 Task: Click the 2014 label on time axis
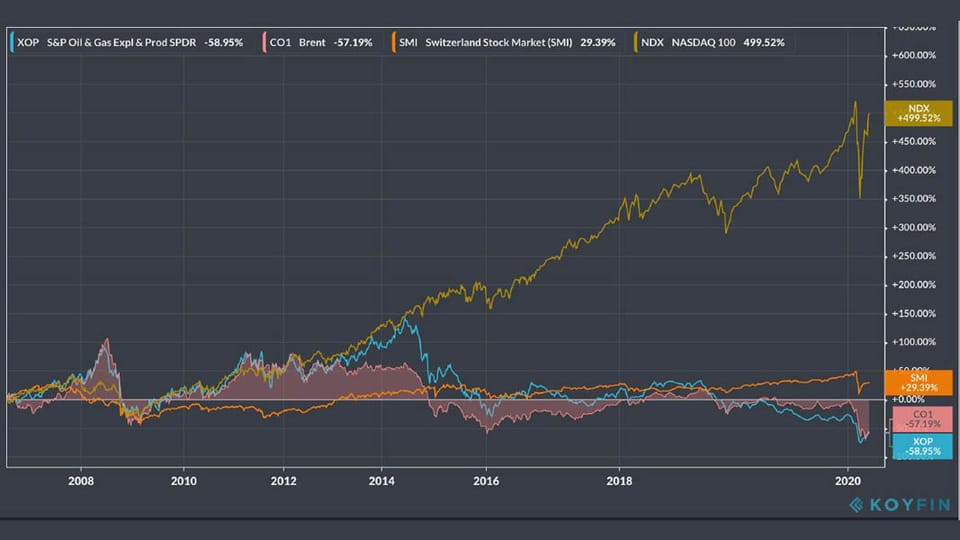coord(385,479)
